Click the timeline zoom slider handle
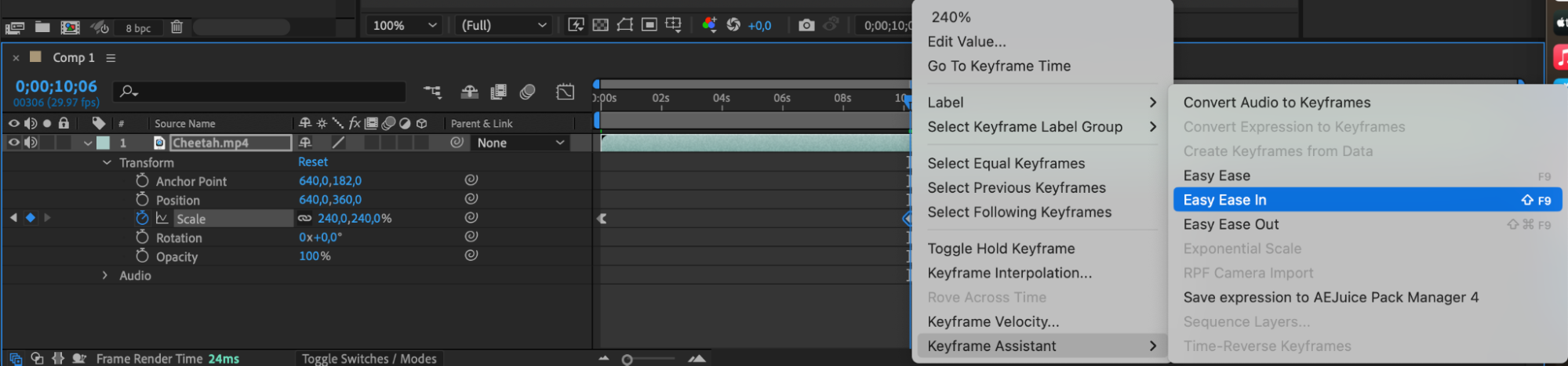Image resolution: width=1568 pixels, height=366 pixels. (627, 360)
